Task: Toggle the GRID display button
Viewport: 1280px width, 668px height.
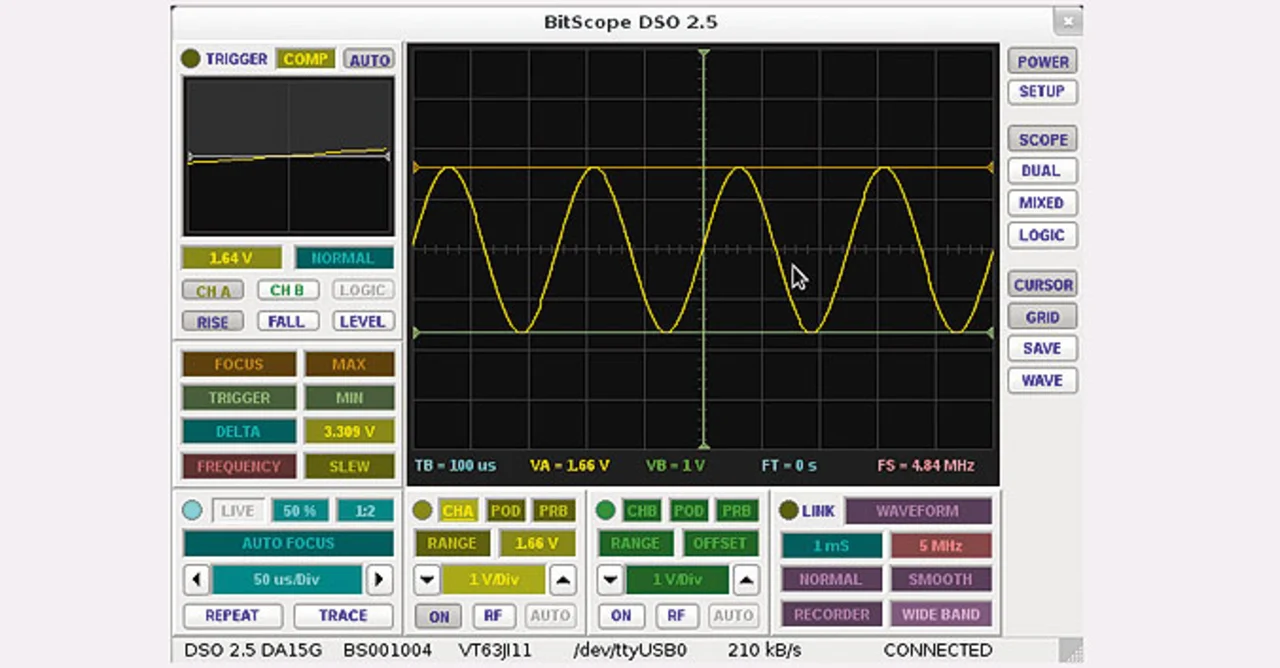Action: click(x=1042, y=317)
